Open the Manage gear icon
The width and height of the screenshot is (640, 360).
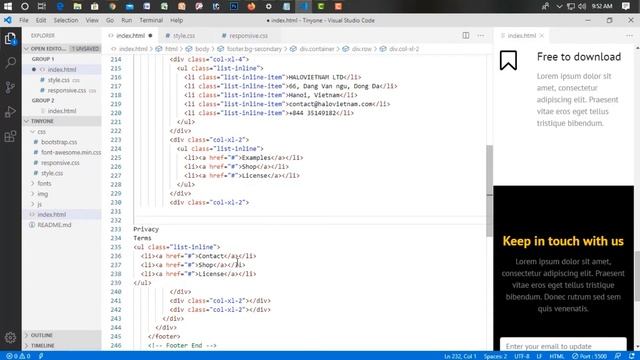click(x=10, y=338)
